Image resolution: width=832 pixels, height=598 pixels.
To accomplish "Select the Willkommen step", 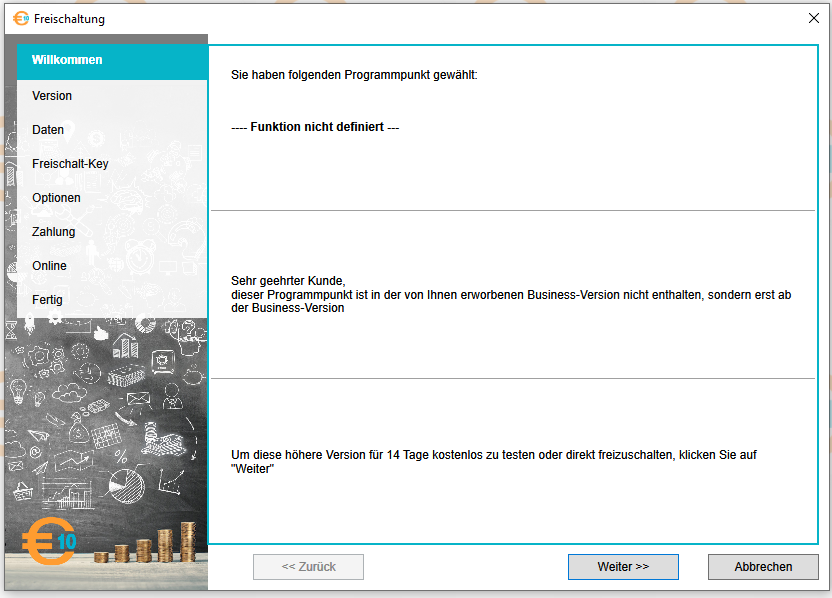I will click(67, 60).
